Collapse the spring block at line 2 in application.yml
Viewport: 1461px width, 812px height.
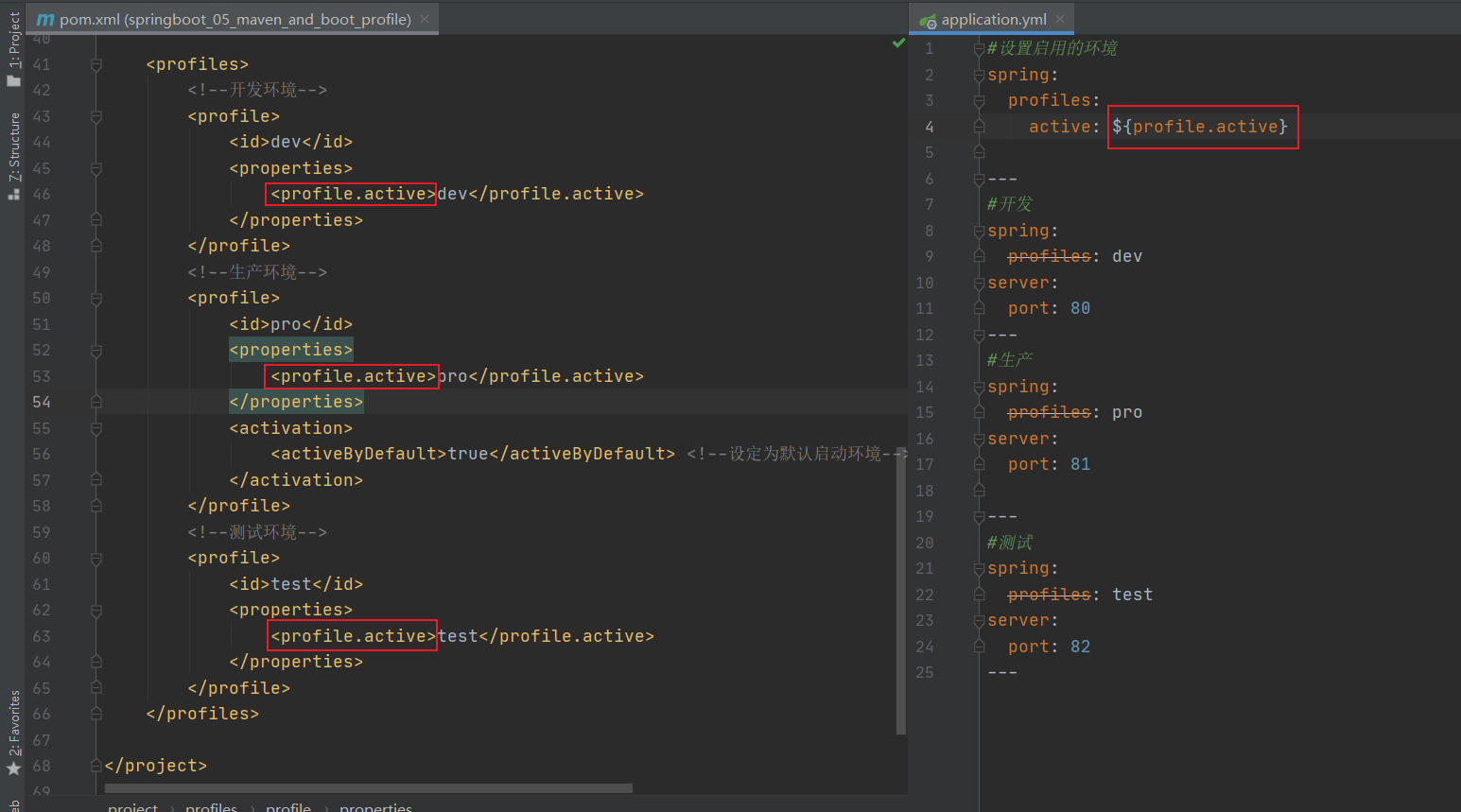tap(980, 75)
